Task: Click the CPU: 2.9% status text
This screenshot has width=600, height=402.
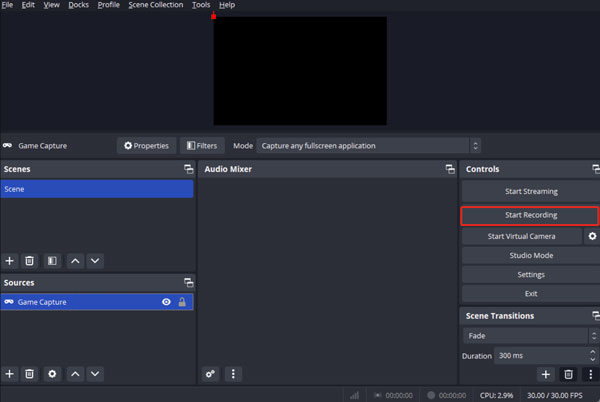Action: point(496,395)
